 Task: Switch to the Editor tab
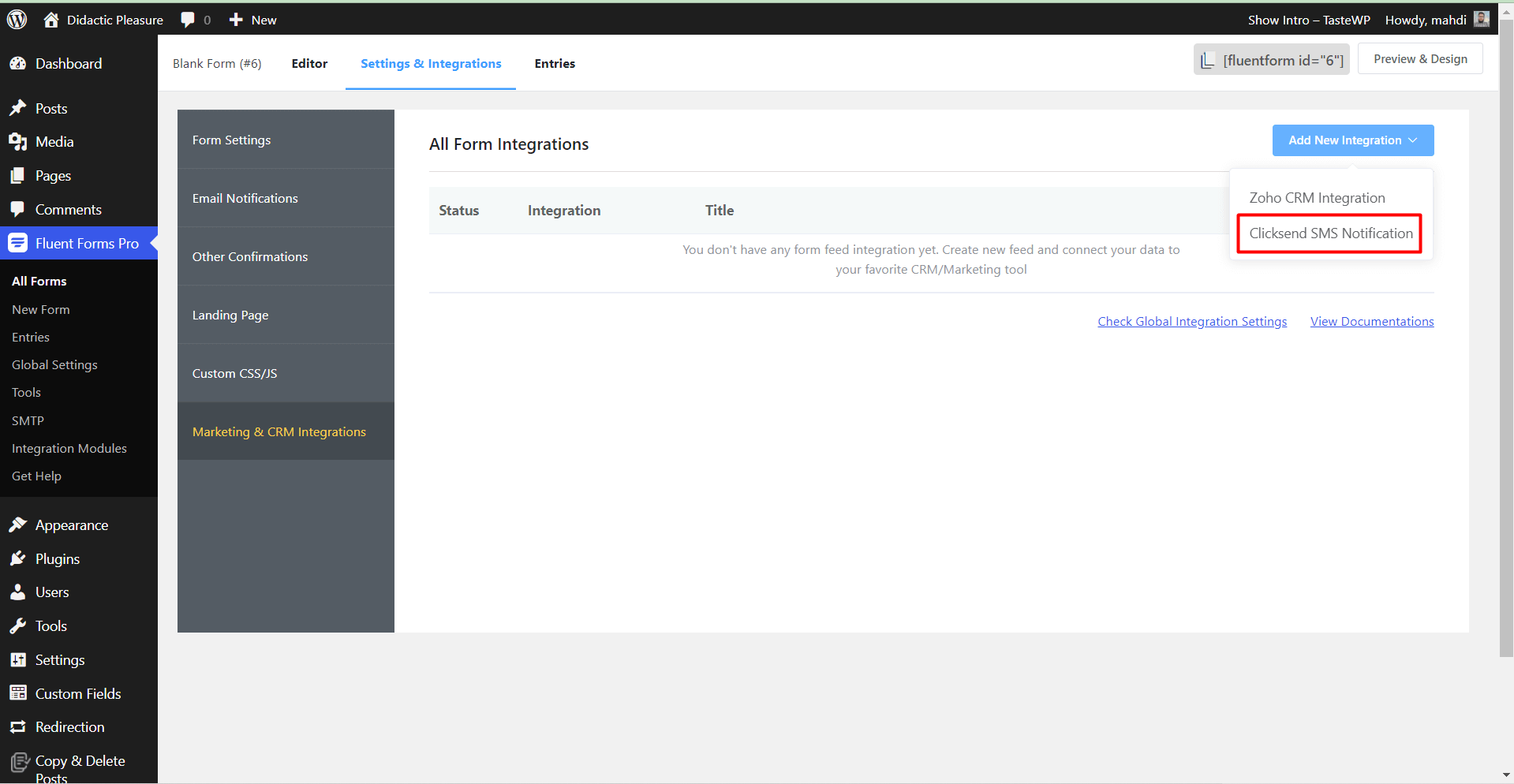coord(309,64)
